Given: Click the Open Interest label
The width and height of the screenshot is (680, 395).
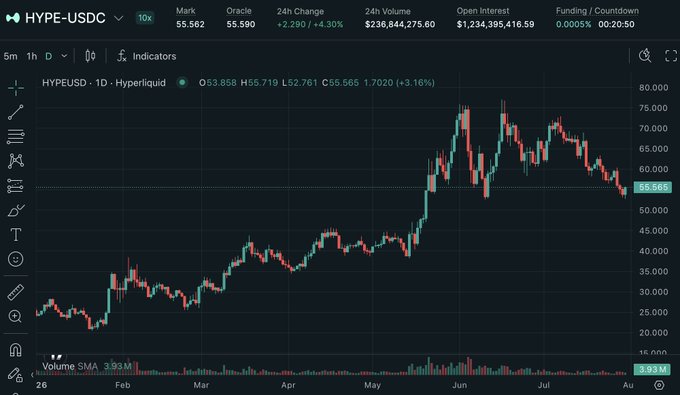Looking at the screenshot, I should pyautogui.click(x=483, y=11).
